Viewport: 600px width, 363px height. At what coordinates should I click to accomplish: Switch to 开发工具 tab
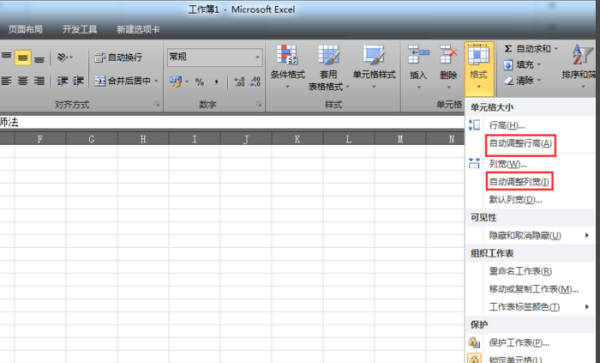(x=80, y=29)
